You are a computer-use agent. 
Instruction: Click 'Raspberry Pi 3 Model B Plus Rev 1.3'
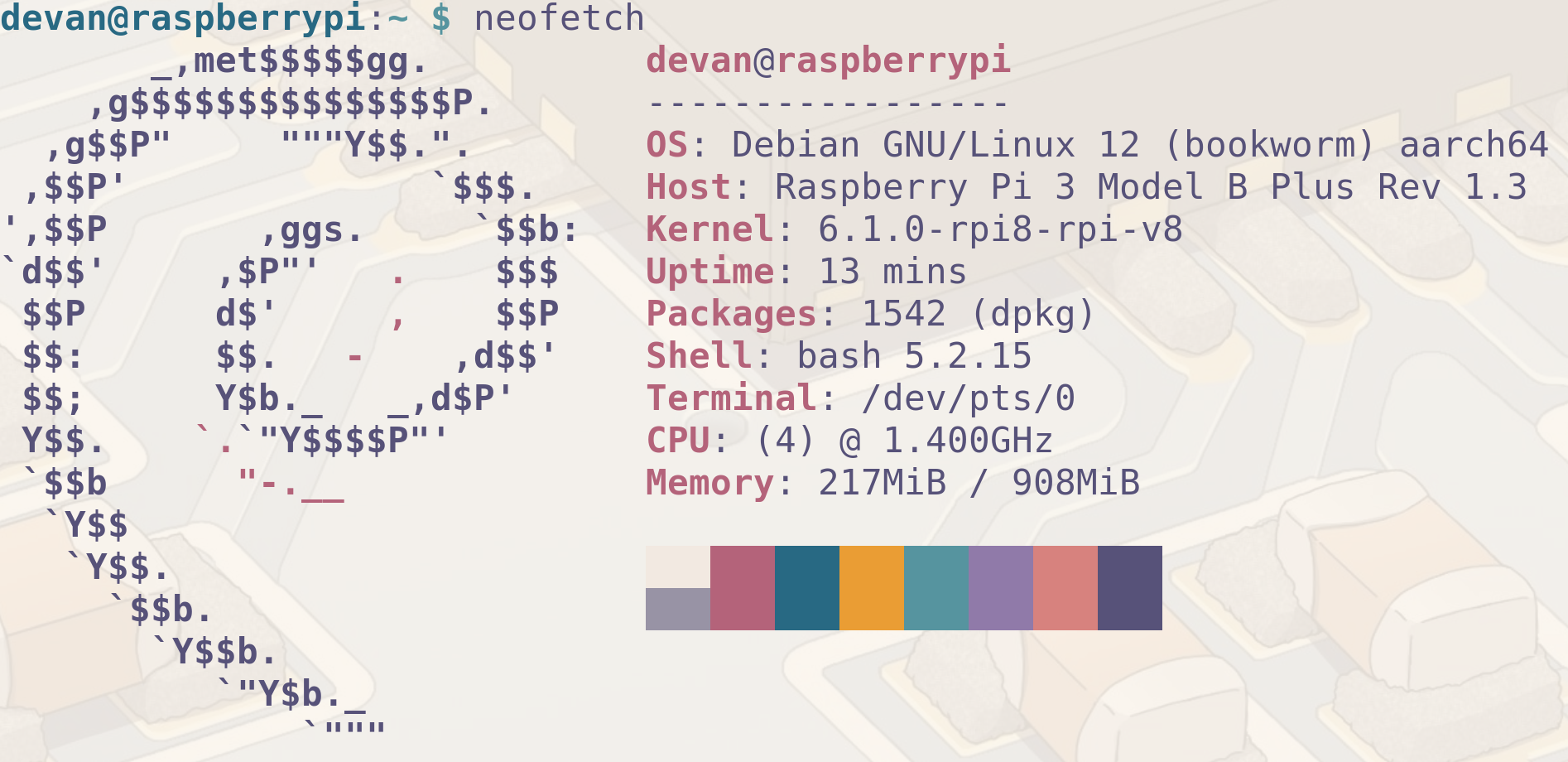coord(1151,189)
